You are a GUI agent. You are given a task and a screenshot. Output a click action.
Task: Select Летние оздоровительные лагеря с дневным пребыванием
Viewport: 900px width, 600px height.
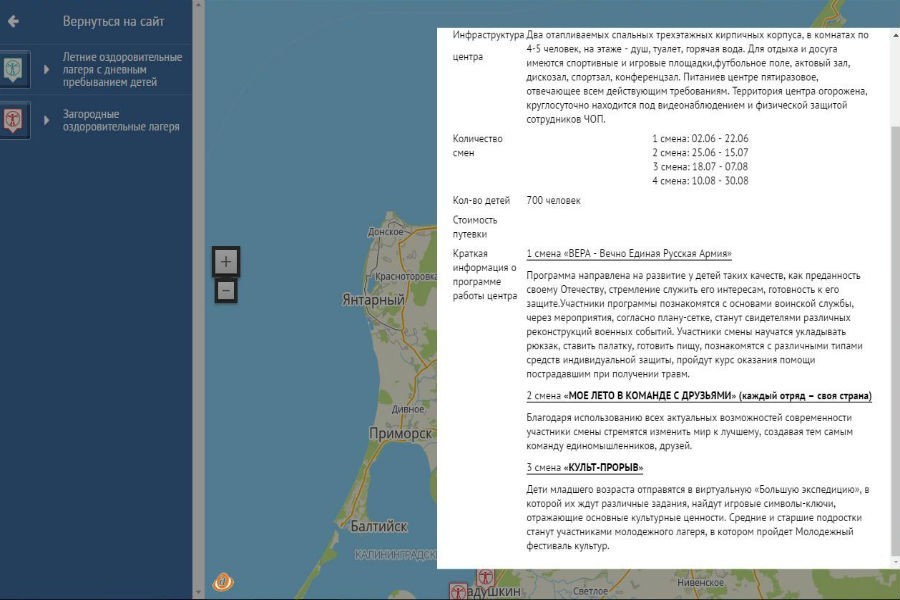coord(122,70)
